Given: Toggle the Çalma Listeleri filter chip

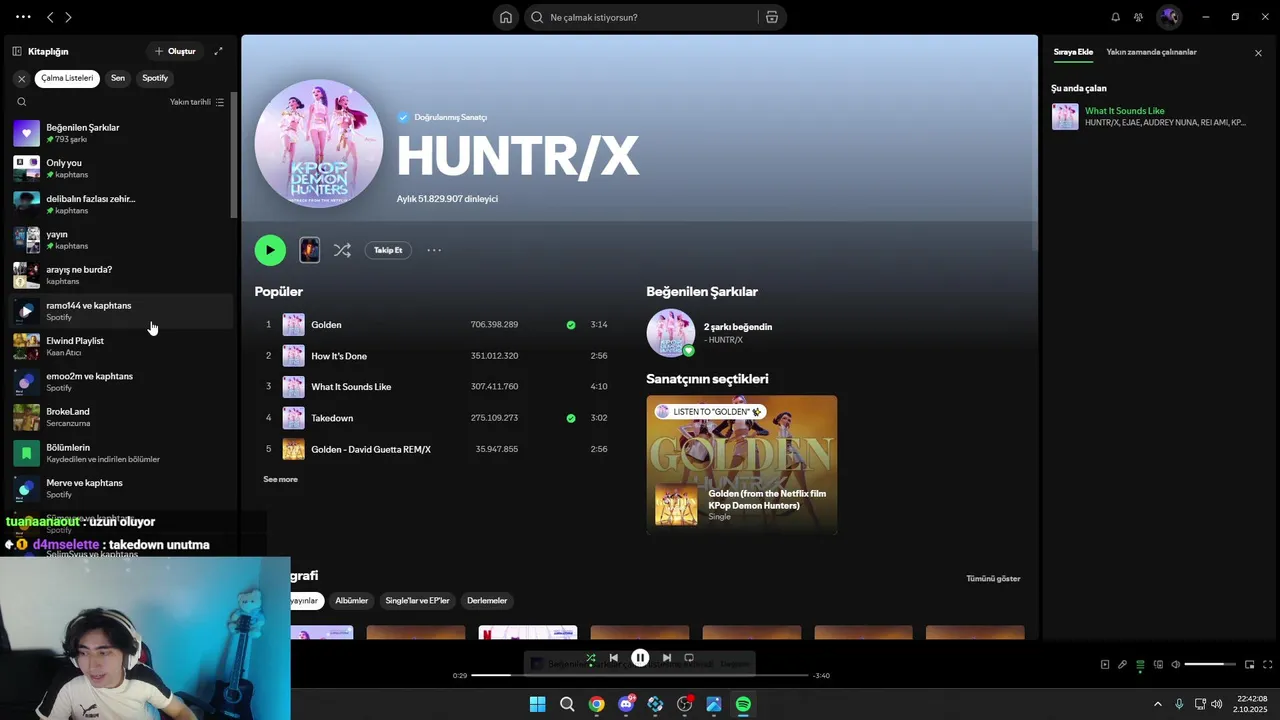Looking at the screenshot, I should pos(67,78).
